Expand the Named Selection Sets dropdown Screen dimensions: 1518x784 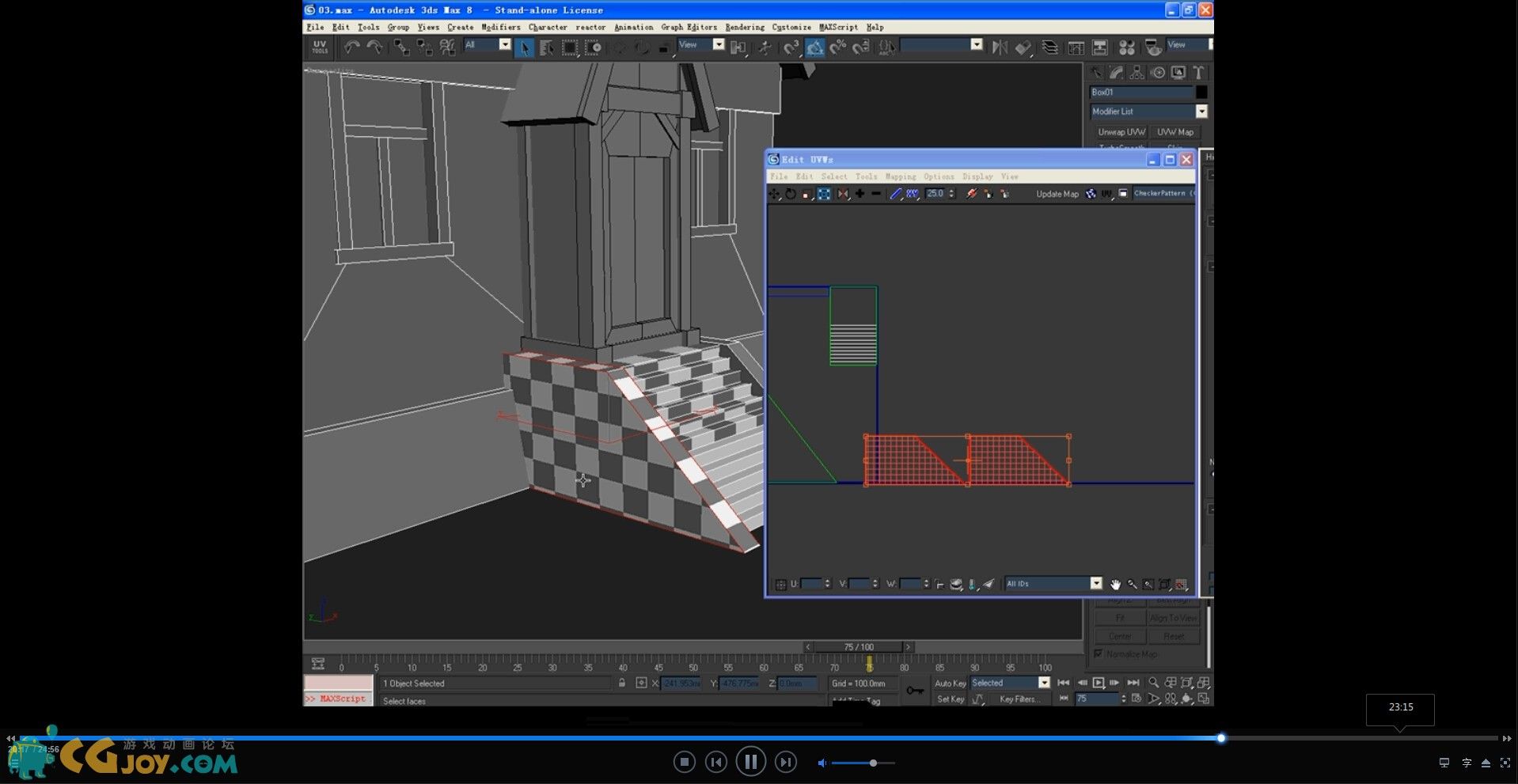(941, 45)
